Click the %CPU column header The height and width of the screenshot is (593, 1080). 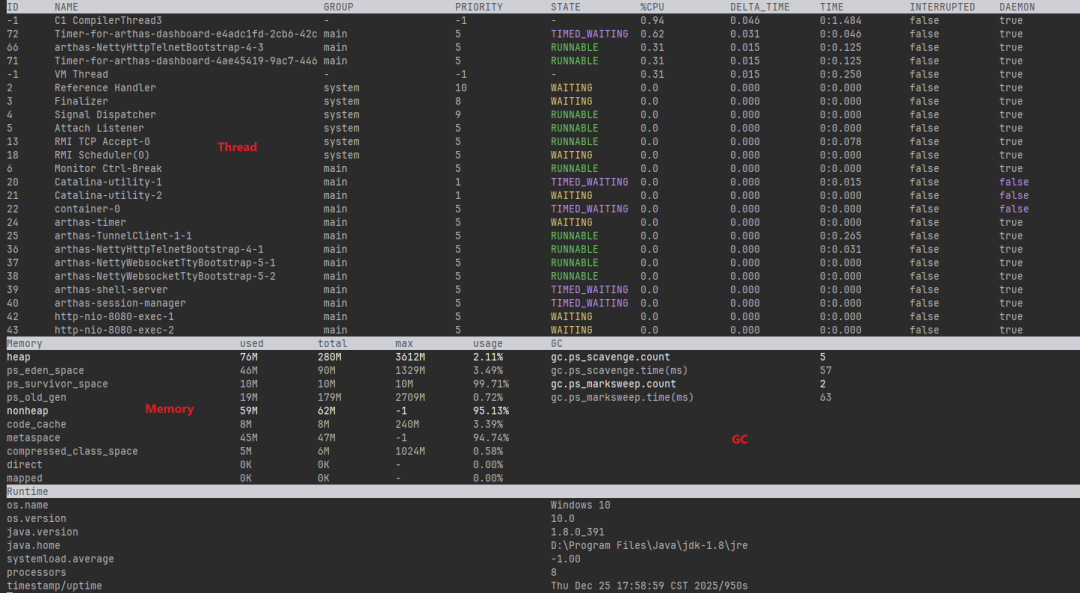tap(652, 7)
